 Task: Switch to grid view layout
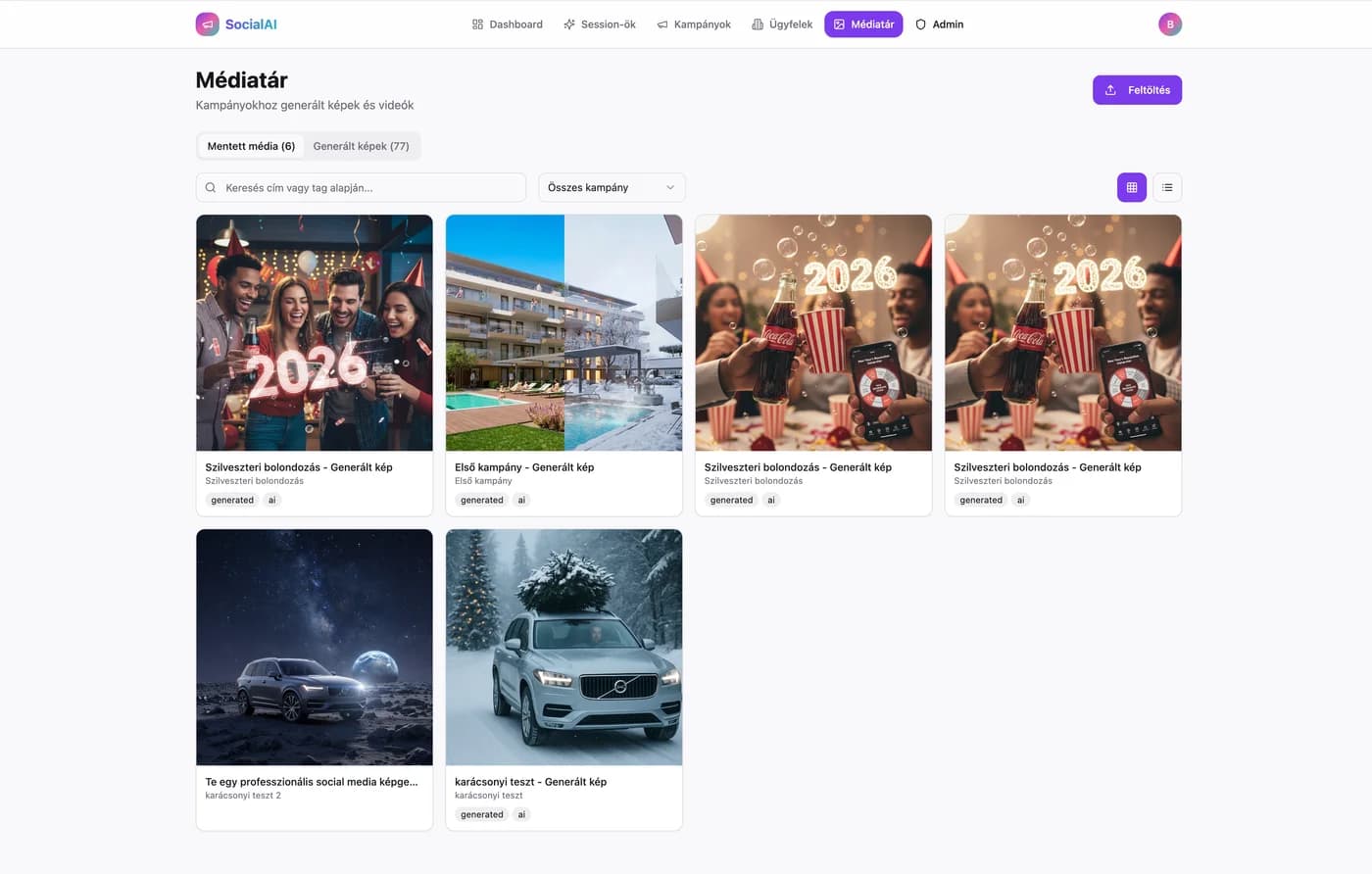pyautogui.click(x=1132, y=187)
